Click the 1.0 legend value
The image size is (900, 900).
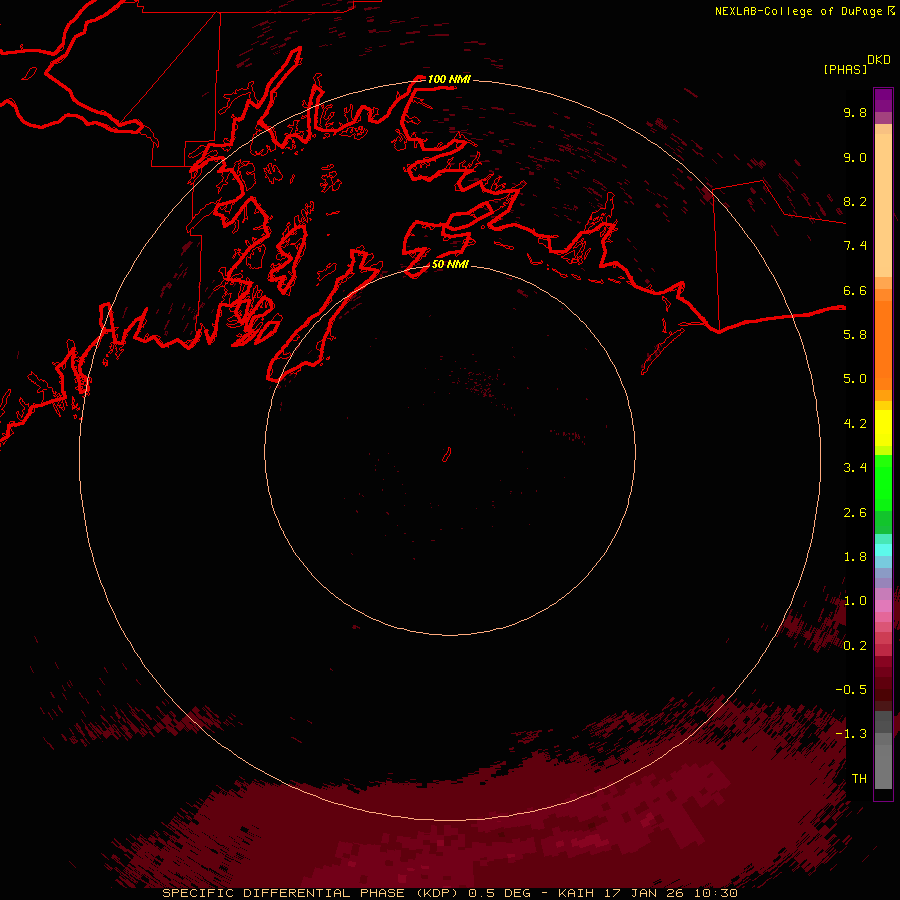click(x=855, y=601)
